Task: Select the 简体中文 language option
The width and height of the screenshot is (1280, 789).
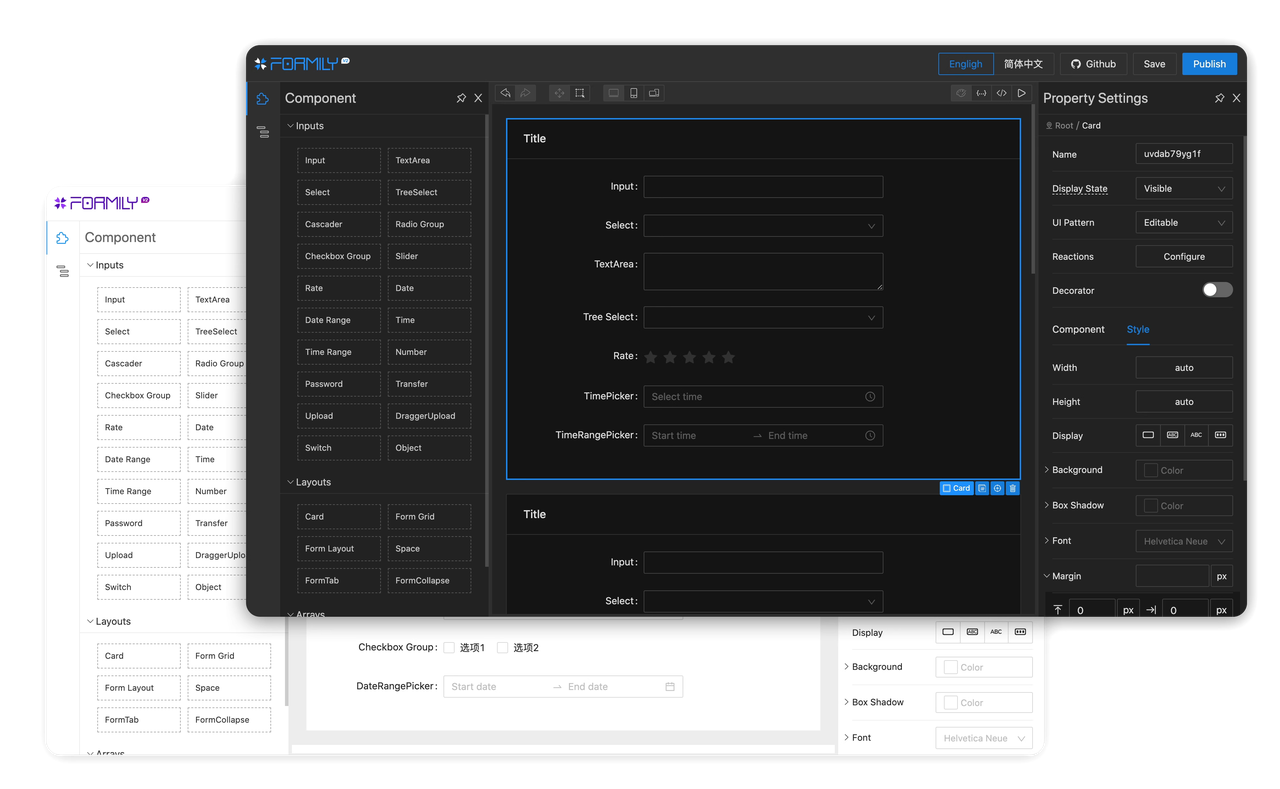Action: coord(1023,64)
